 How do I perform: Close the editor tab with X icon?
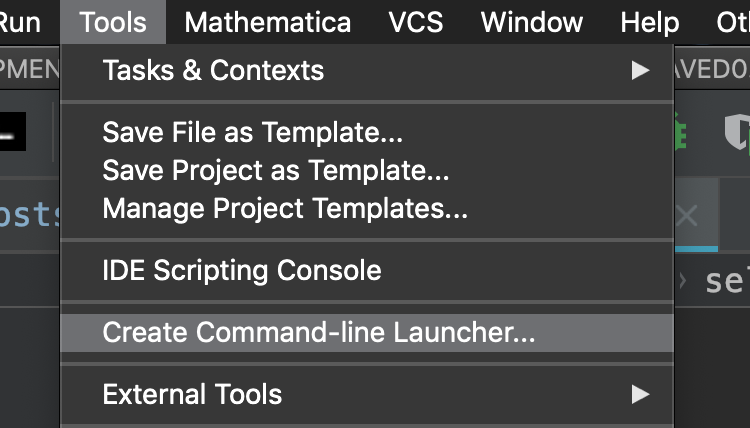(x=686, y=215)
